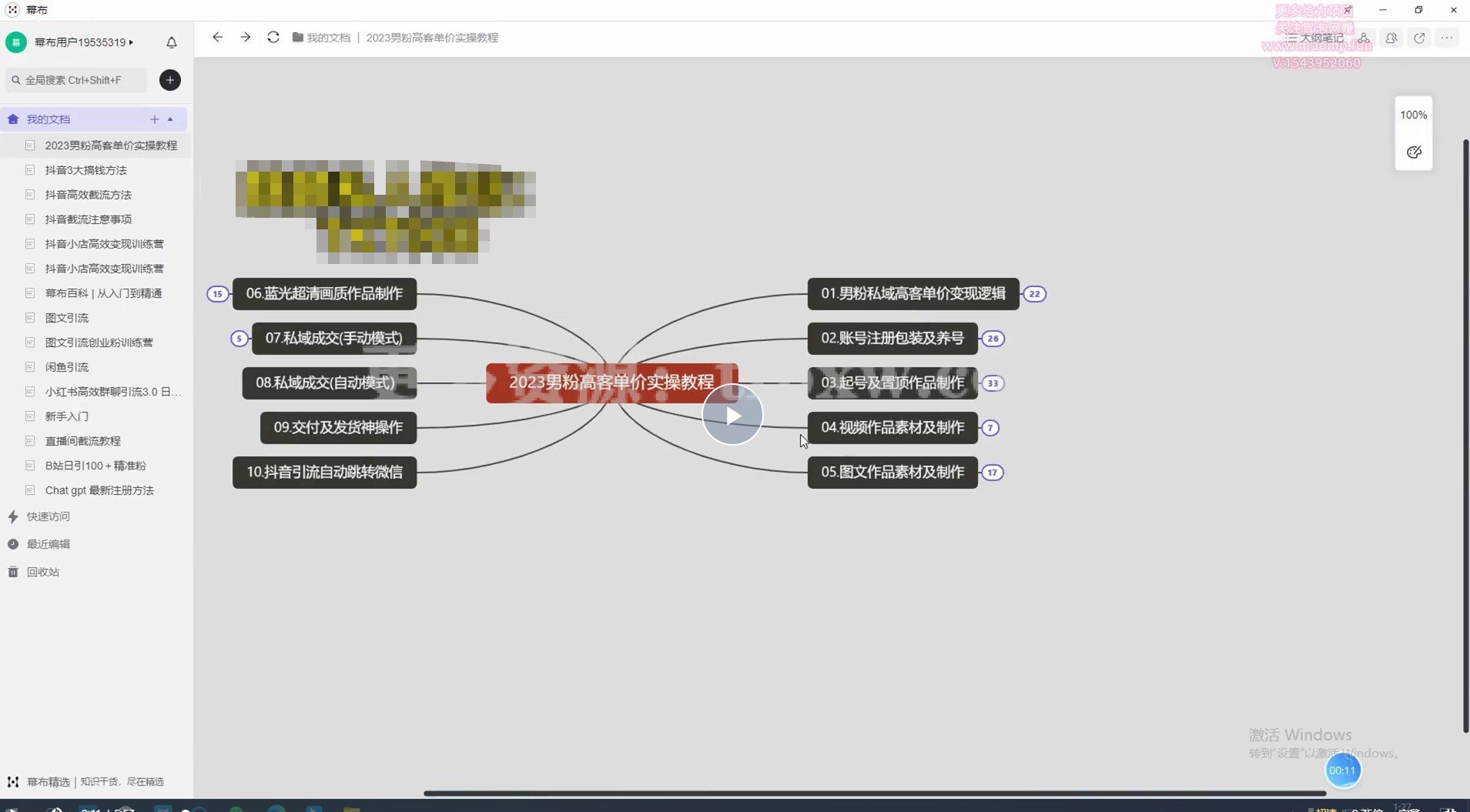This screenshot has height=812, width=1470.
Task: Click the 我的文档 breadcrumb link
Action: (x=328, y=38)
